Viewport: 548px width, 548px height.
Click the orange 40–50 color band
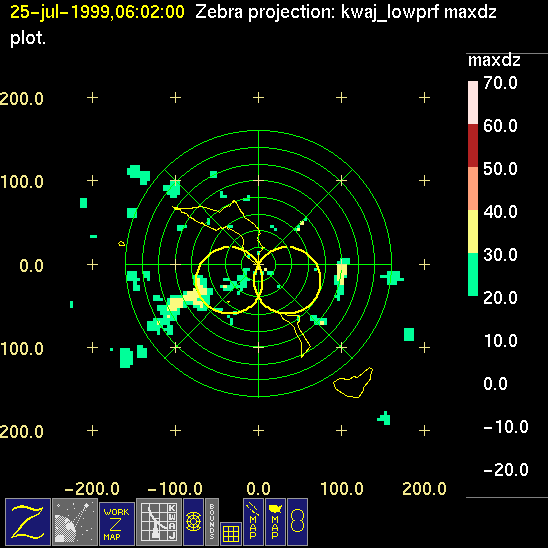[473, 188]
